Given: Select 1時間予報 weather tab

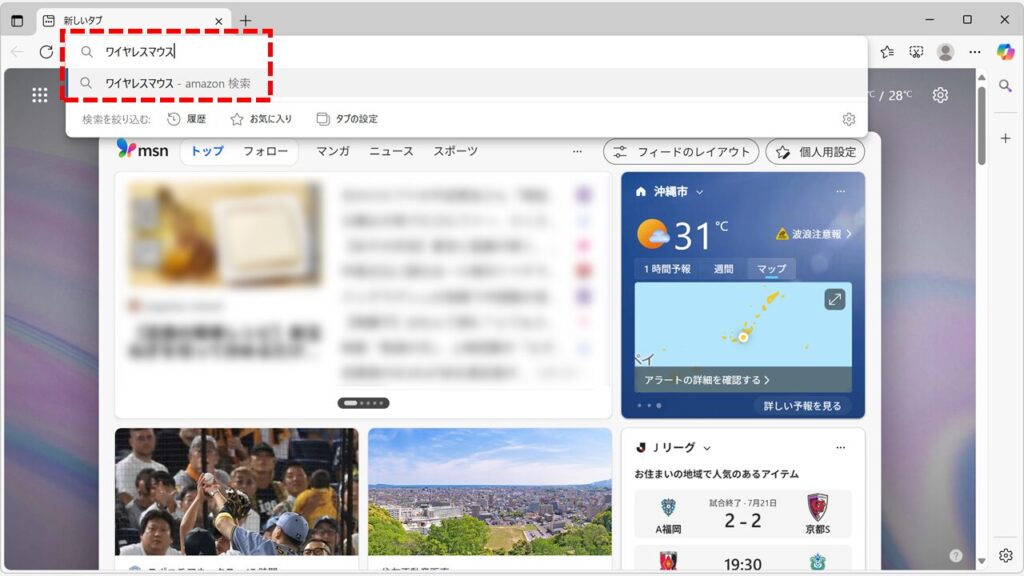Looking at the screenshot, I should point(667,269).
